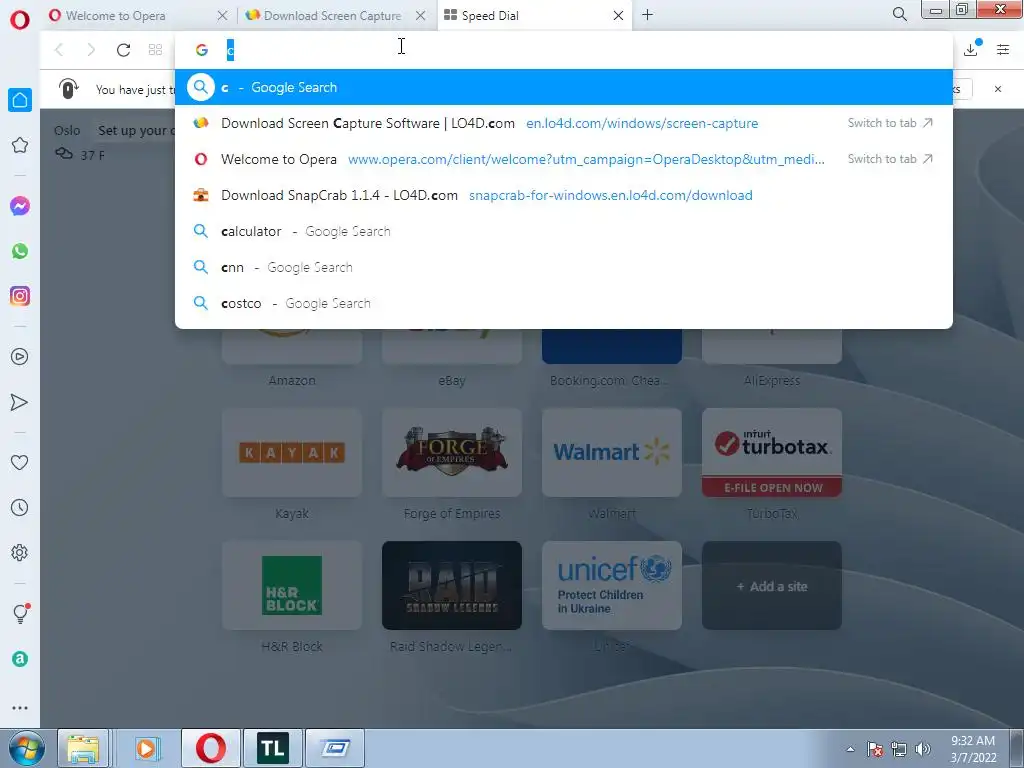
Task: Close the Speed Dial tab
Action: coord(618,16)
